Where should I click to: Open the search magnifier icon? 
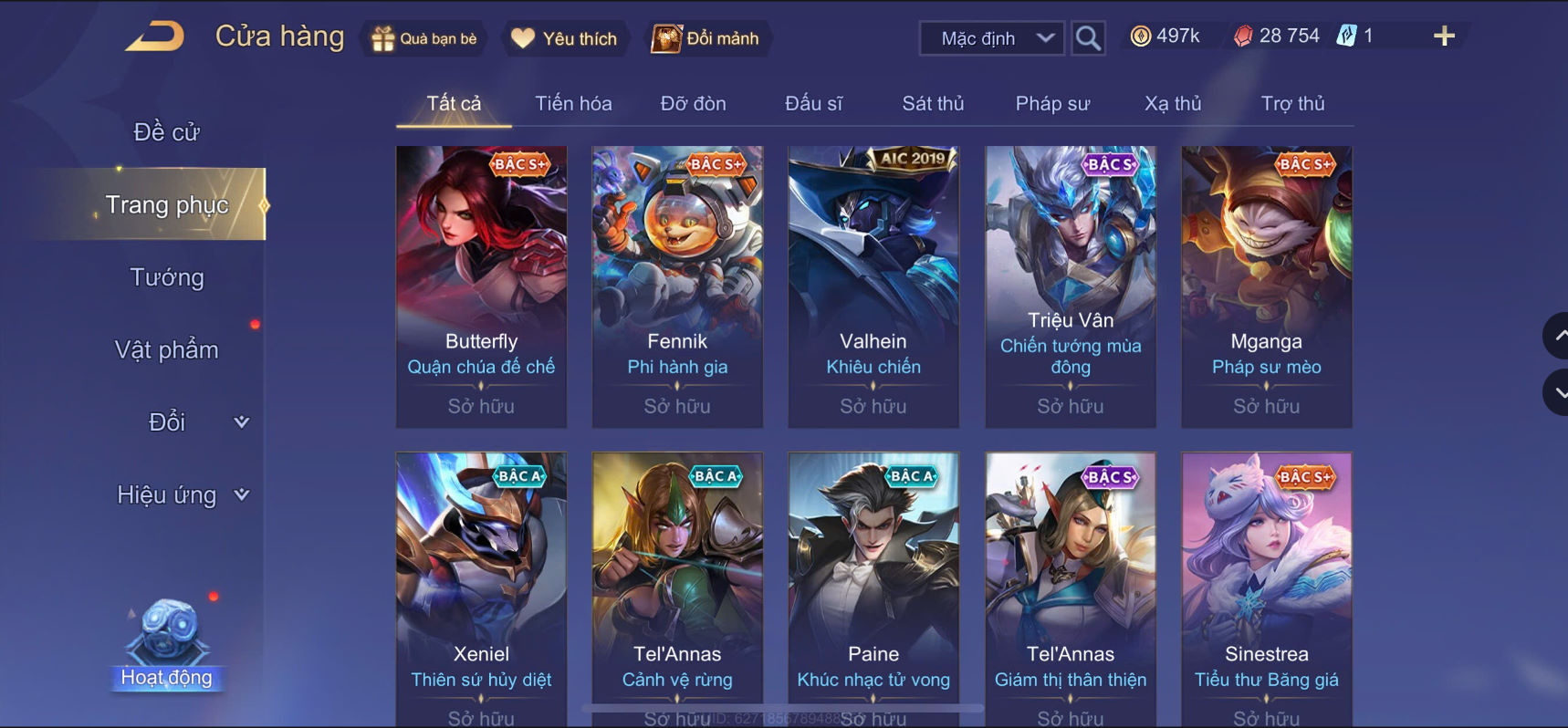point(1087,38)
